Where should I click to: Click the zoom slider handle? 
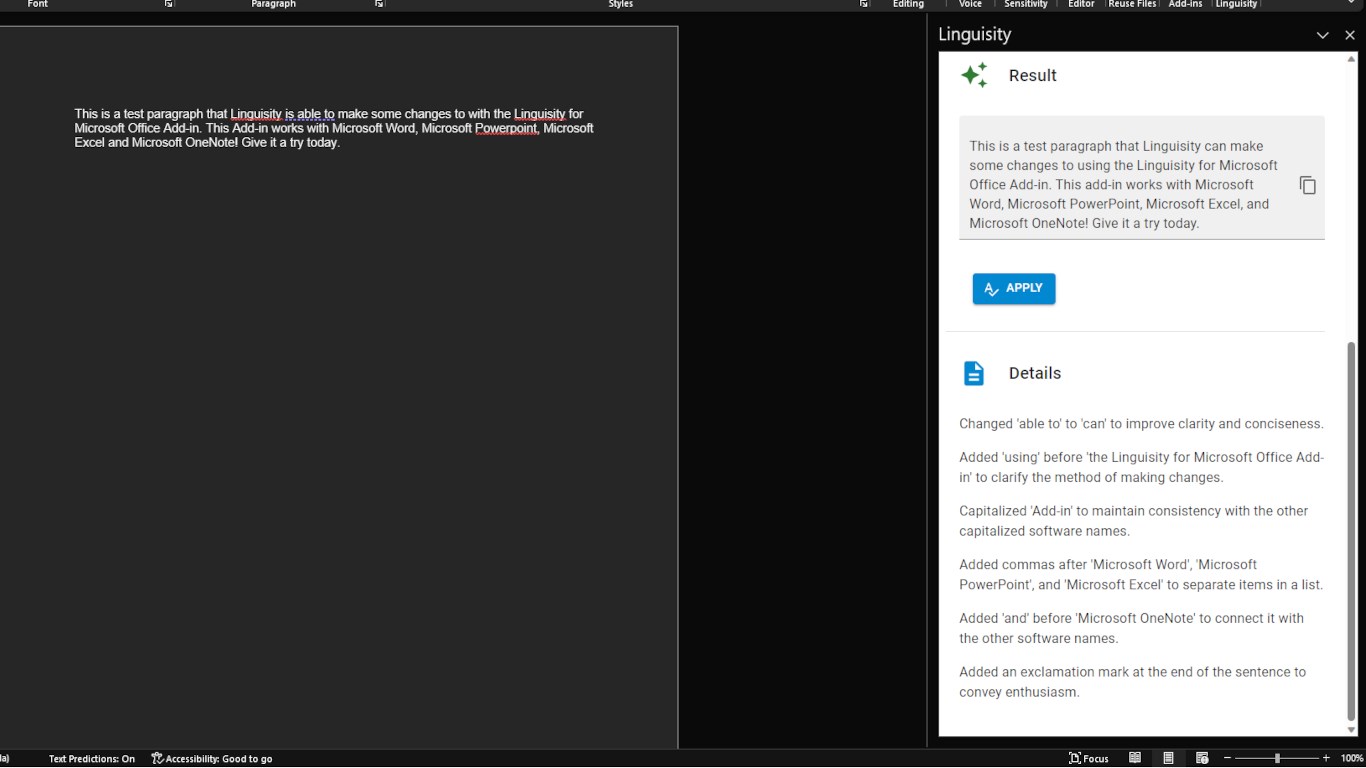[x=1277, y=758]
